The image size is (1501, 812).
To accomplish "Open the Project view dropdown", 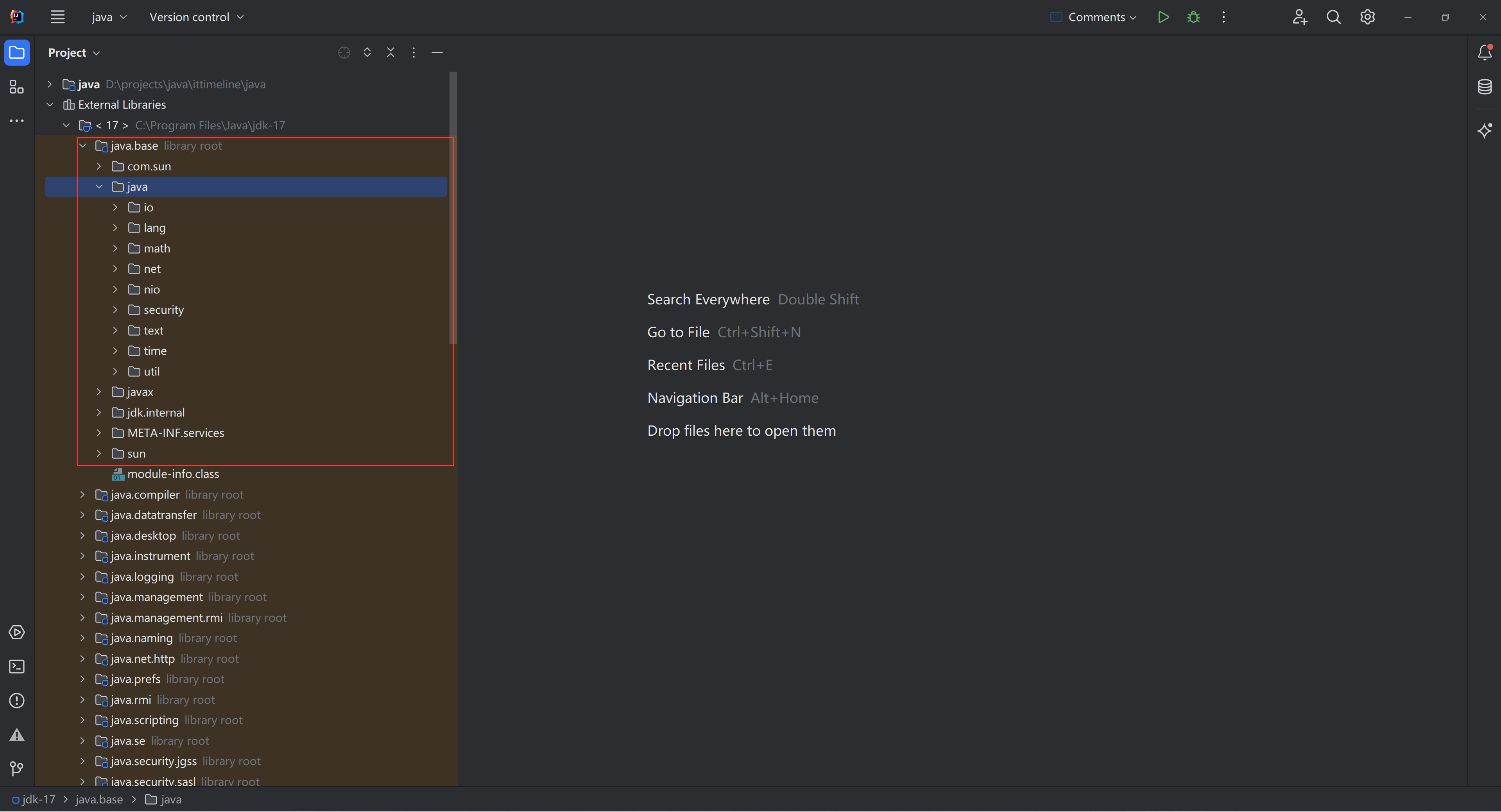I will pos(74,53).
